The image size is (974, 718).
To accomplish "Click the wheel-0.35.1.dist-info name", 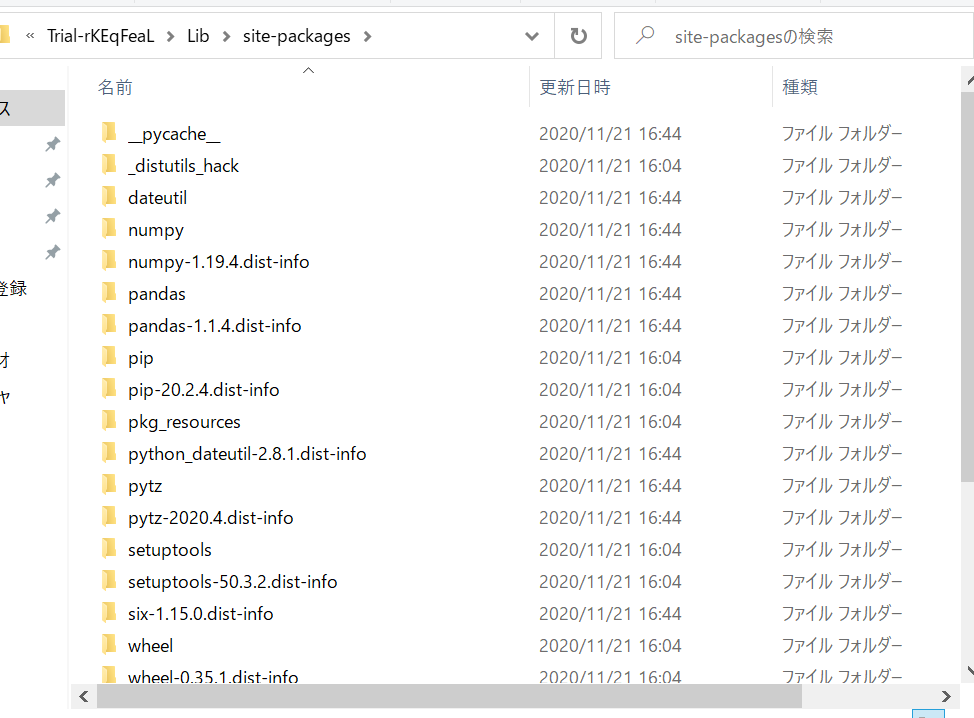I will click(213, 676).
